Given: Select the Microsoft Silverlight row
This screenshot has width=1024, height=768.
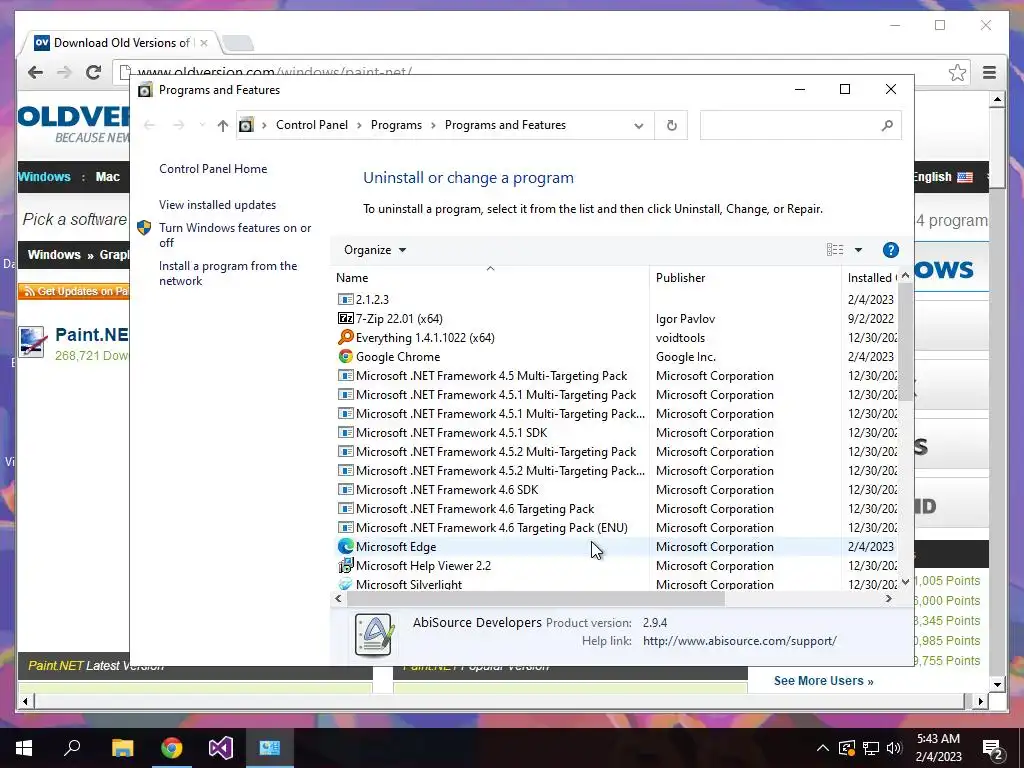Looking at the screenshot, I should point(617,584).
